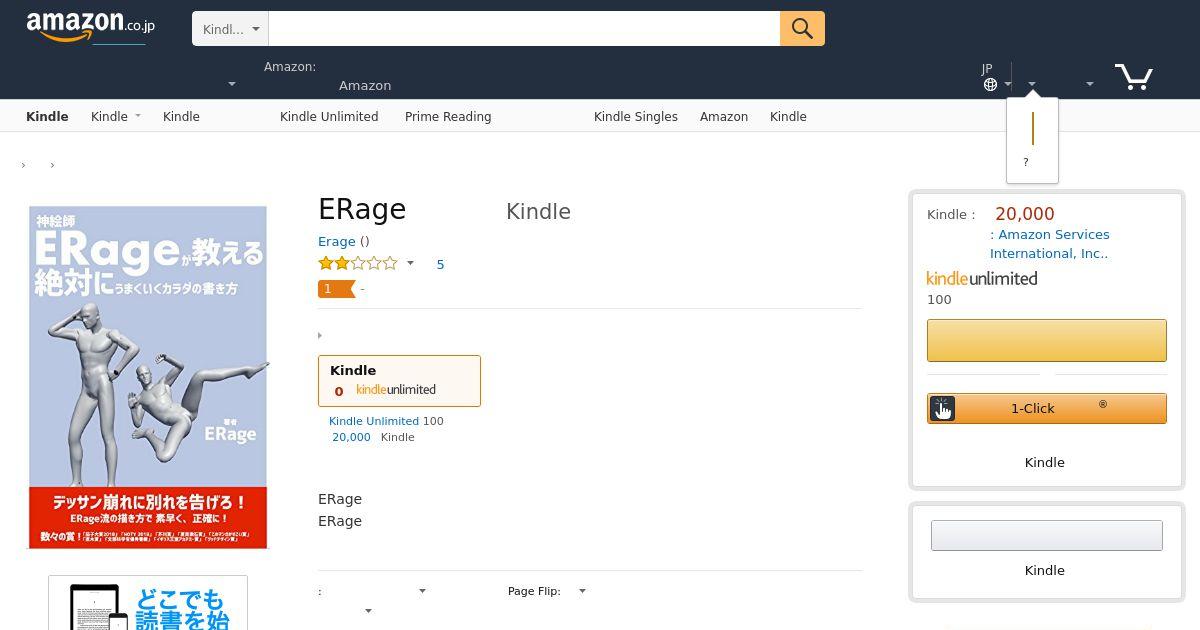Open Kindle Unlimited in the navigation bar

329,116
